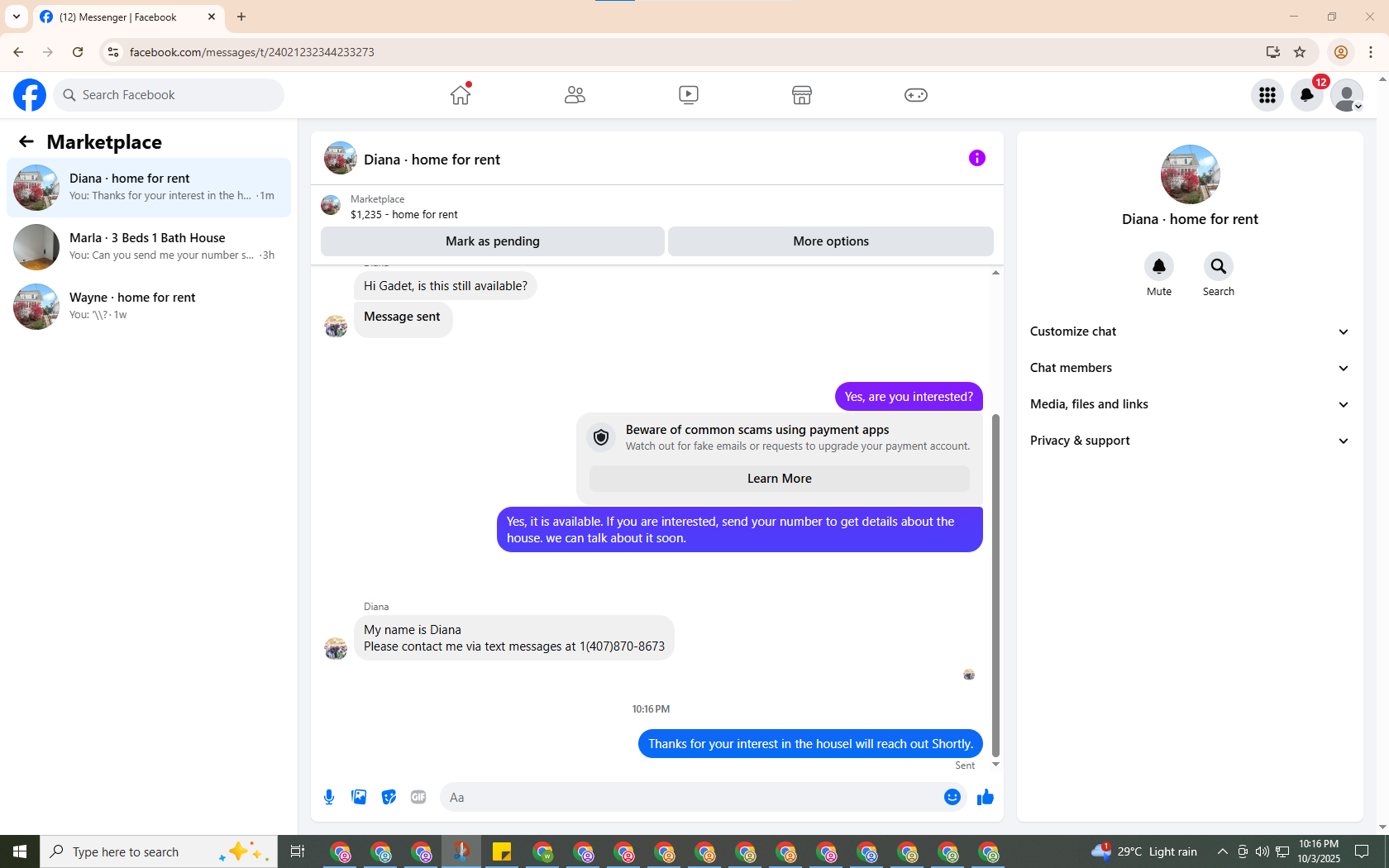Open Facebook home via logo
Screen dimensions: 1389x868
(x=30, y=95)
